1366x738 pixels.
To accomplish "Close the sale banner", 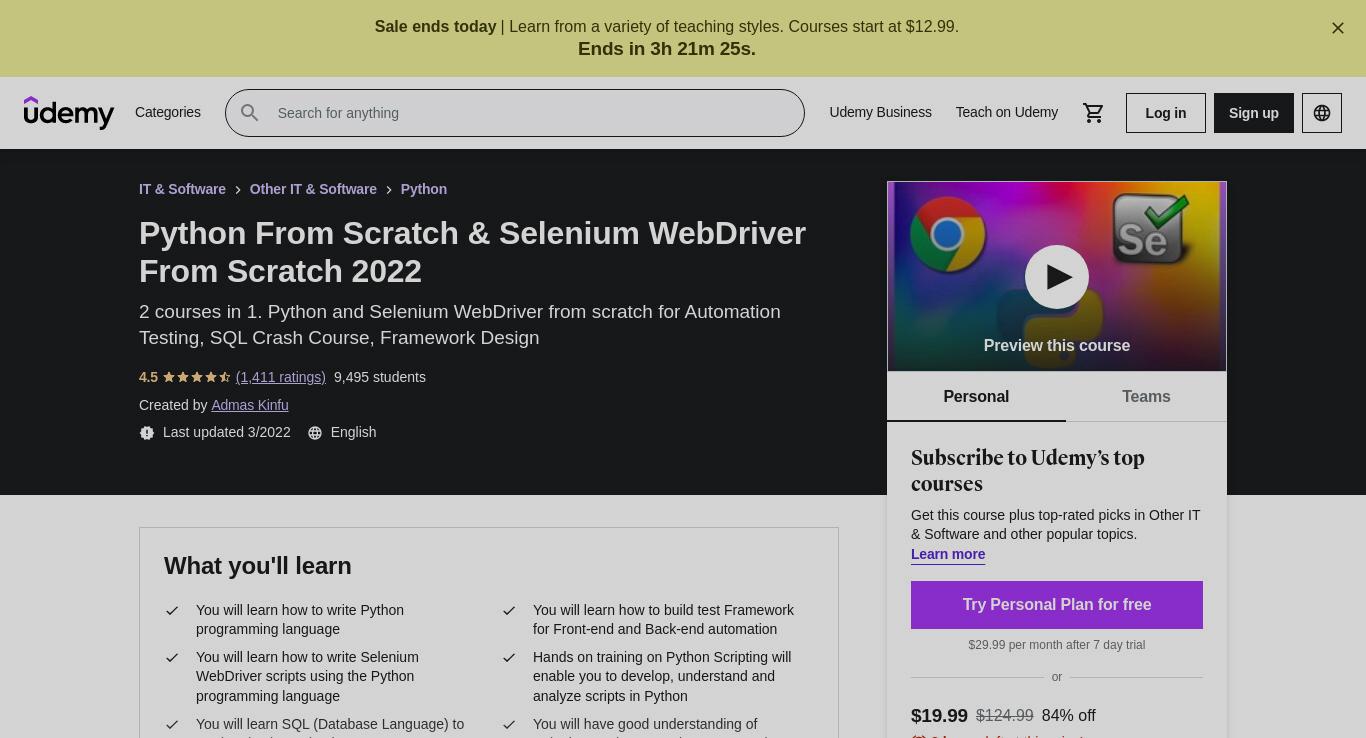I will pos(1337,28).
